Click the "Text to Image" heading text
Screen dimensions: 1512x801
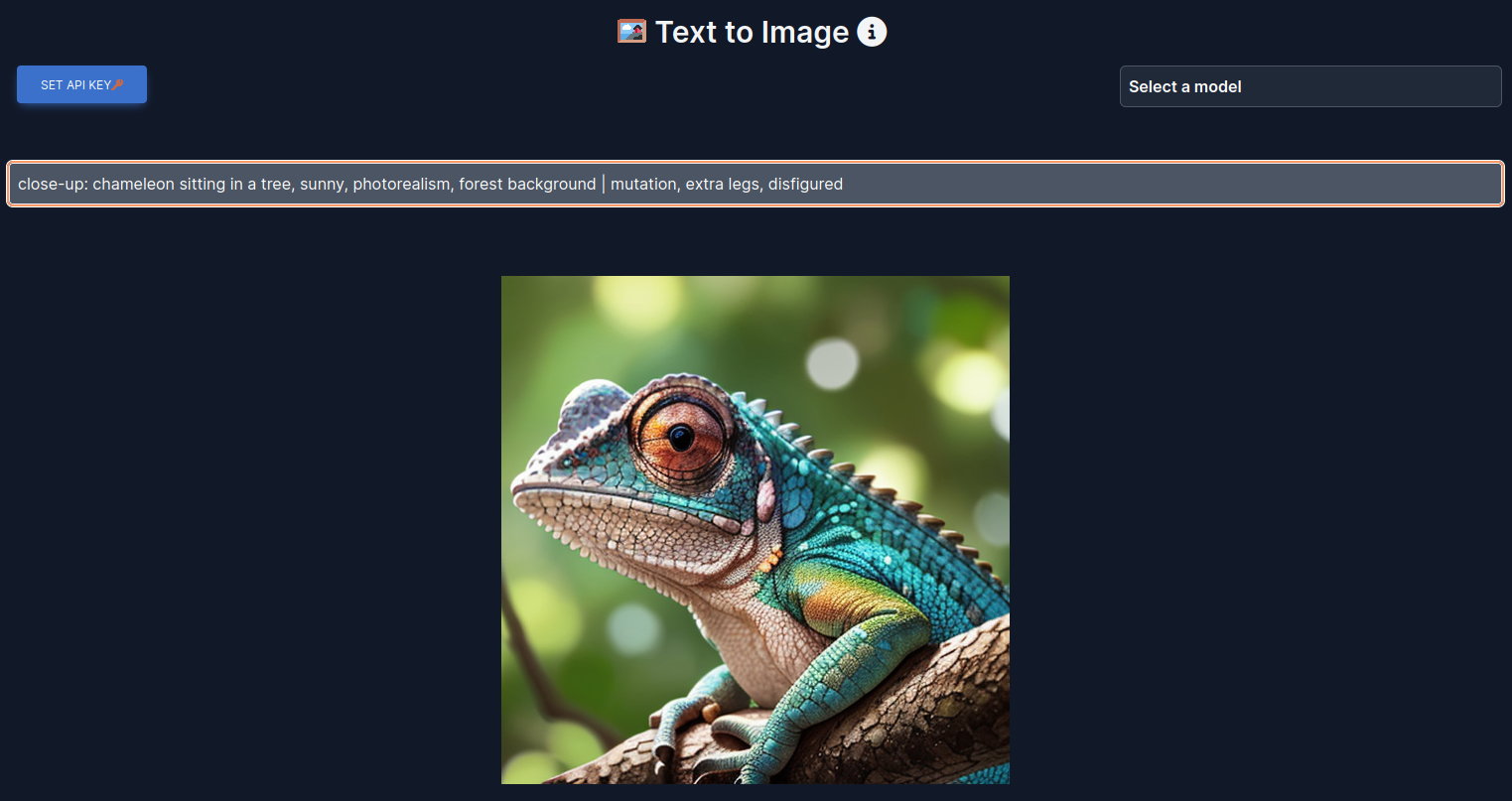point(752,32)
